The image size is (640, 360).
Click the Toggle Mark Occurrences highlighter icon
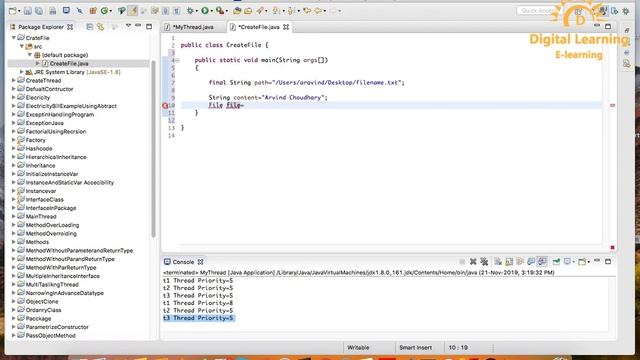[132, 11]
